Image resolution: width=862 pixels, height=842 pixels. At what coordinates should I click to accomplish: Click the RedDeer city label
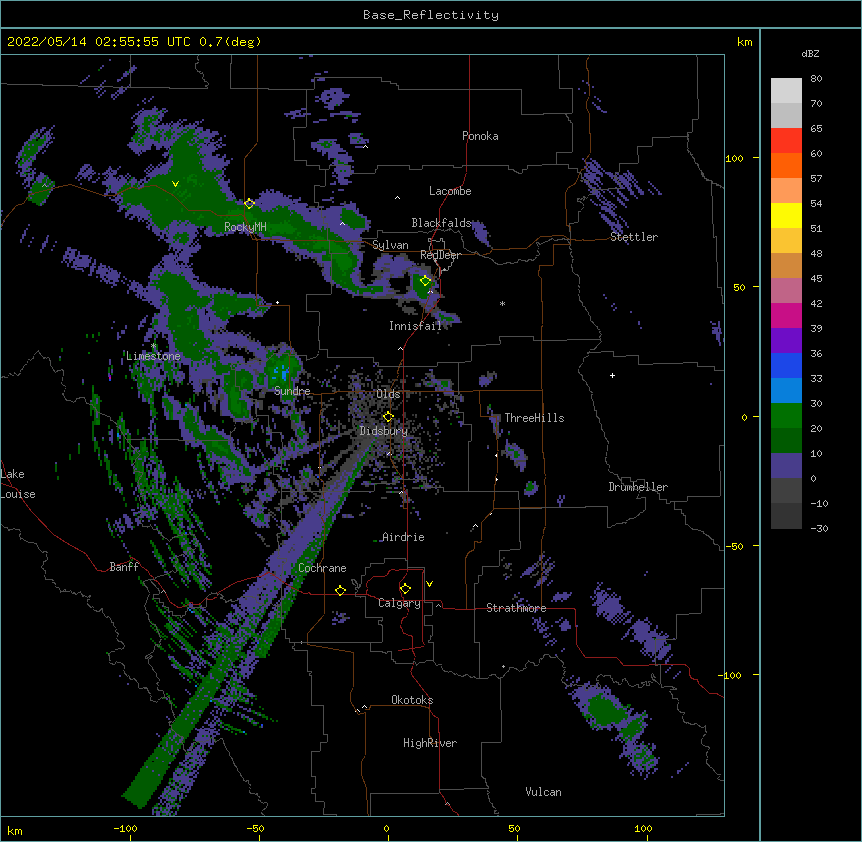pyautogui.click(x=440, y=255)
